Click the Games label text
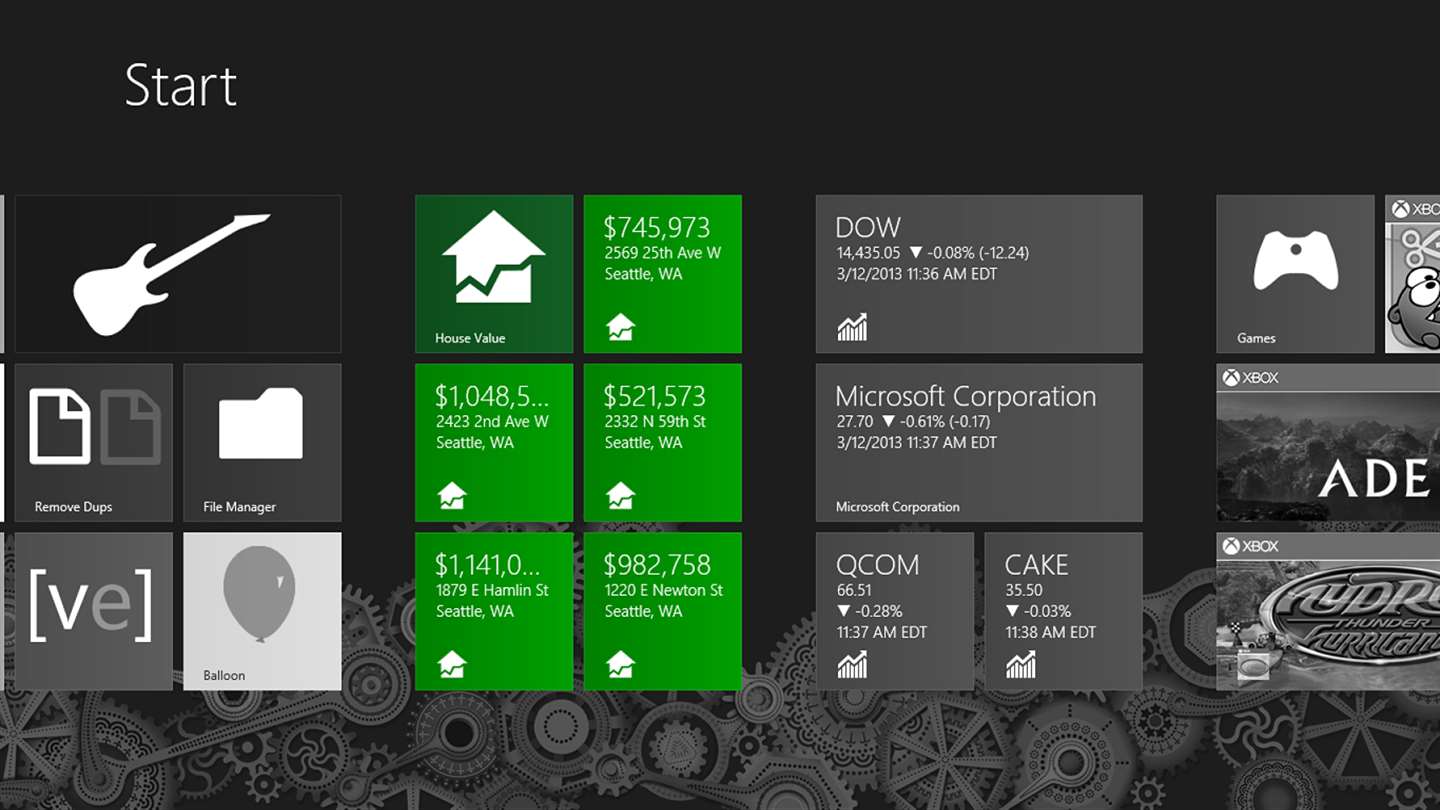This screenshot has height=810, width=1440. [1256, 338]
